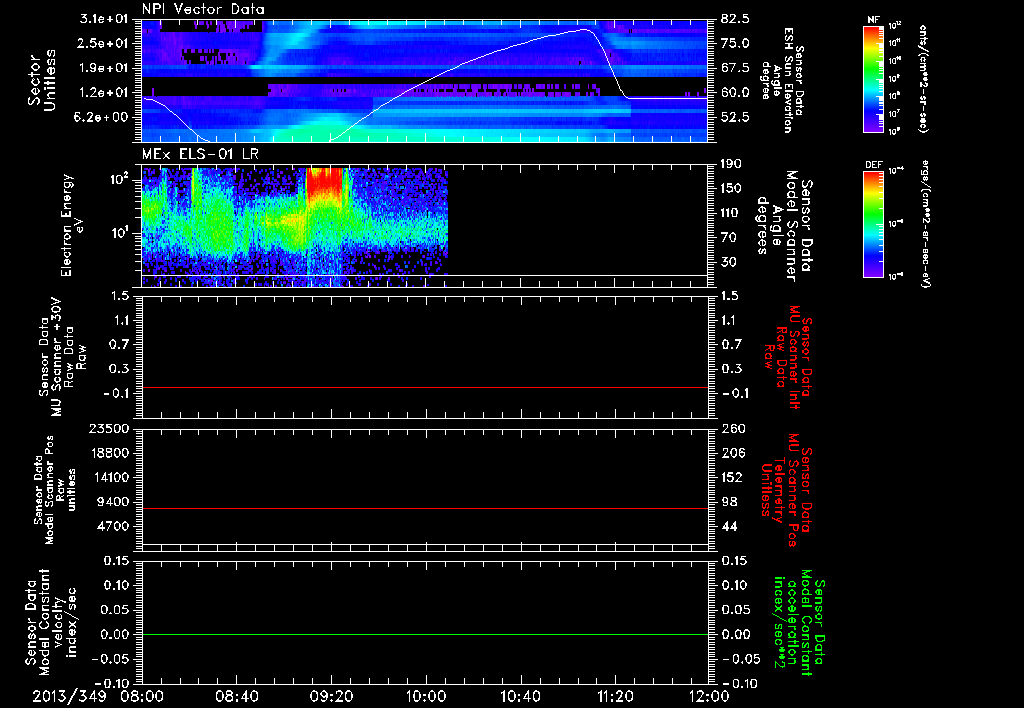The width and height of the screenshot is (1024, 708).
Task: Click the '260' telemetry axis tick
Action: (732, 429)
